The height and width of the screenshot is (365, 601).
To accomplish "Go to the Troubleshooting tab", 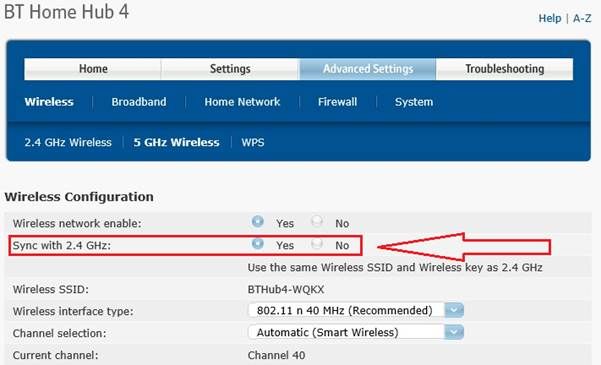I will click(x=504, y=69).
